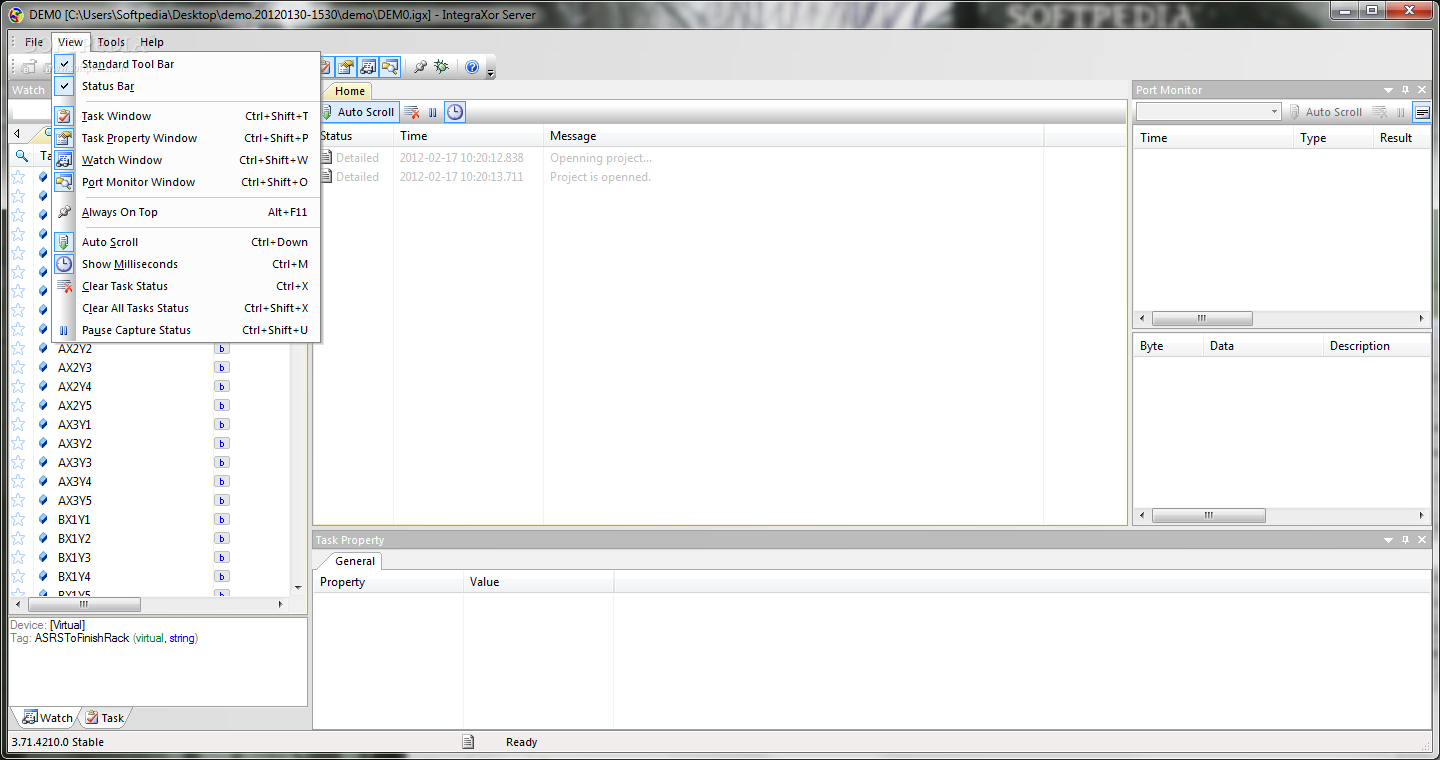Viewport: 1440px width, 760px height.
Task: Pin the Port Monitor panel with pushpin icon
Action: pyautogui.click(x=1405, y=90)
